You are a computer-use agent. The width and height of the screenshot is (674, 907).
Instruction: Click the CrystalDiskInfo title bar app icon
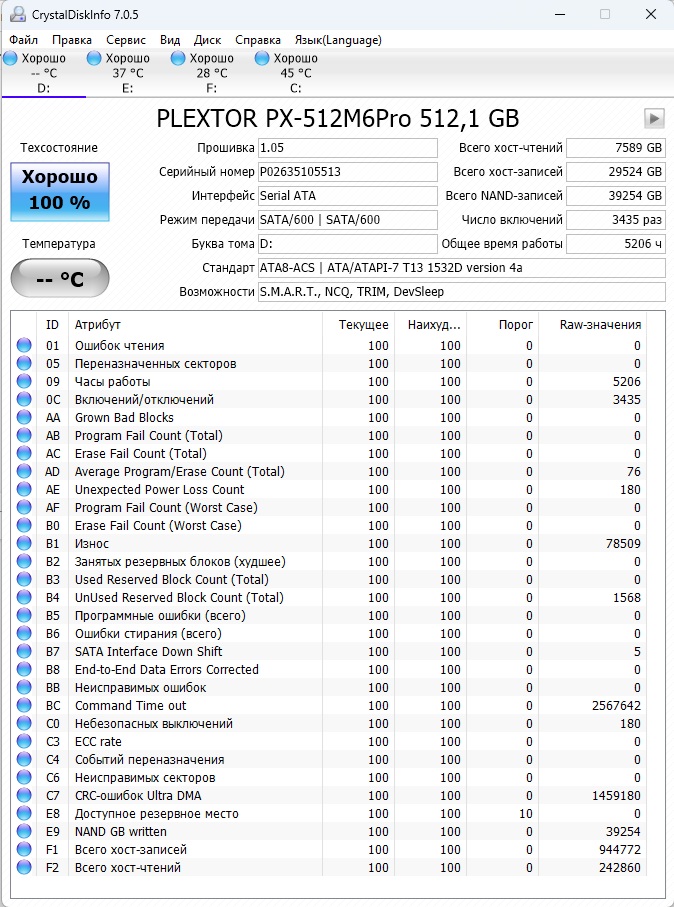(18, 14)
